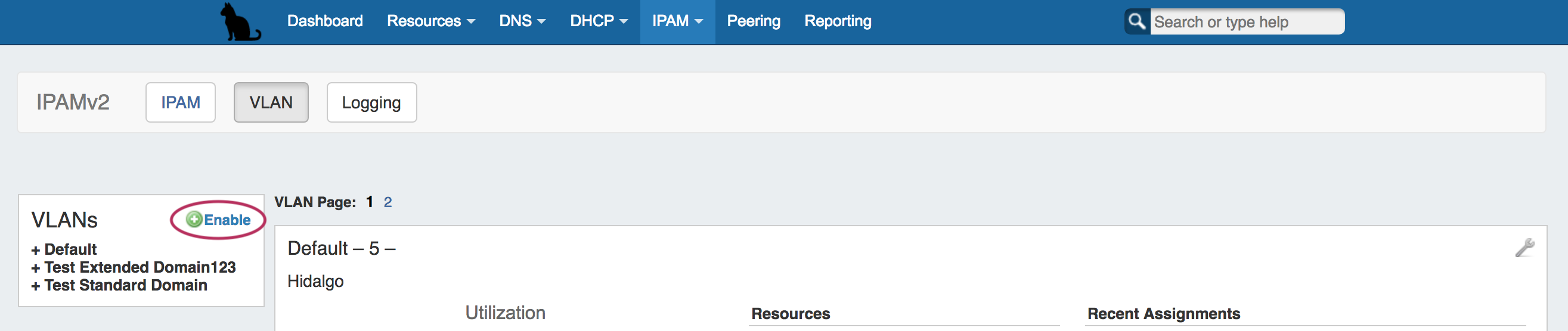Image resolution: width=1568 pixels, height=331 pixels.
Task: Expand Test Standard Domain entry
Action: 35,286
